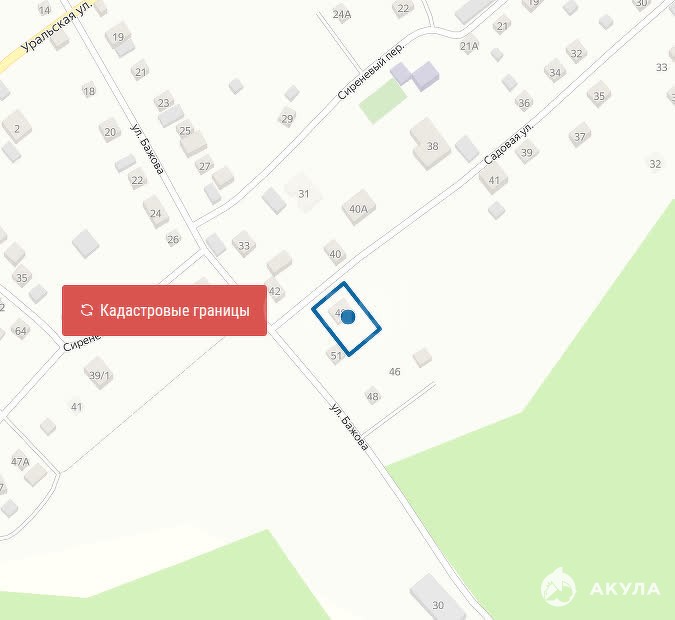The width and height of the screenshot is (675, 620).
Task: Select the building numbered 40А
Action: pos(359,208)
